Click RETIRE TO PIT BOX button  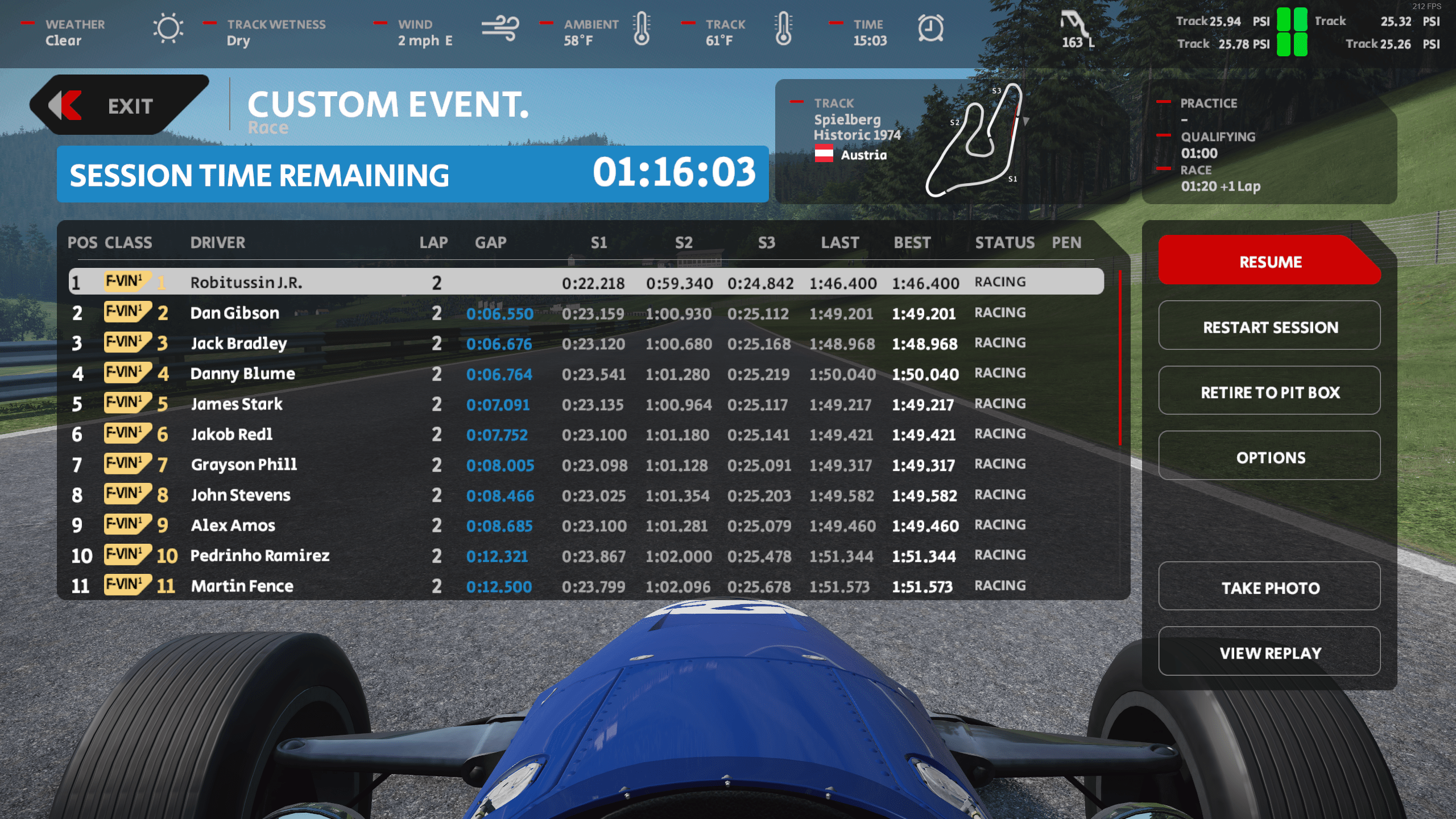(1270, 392)
